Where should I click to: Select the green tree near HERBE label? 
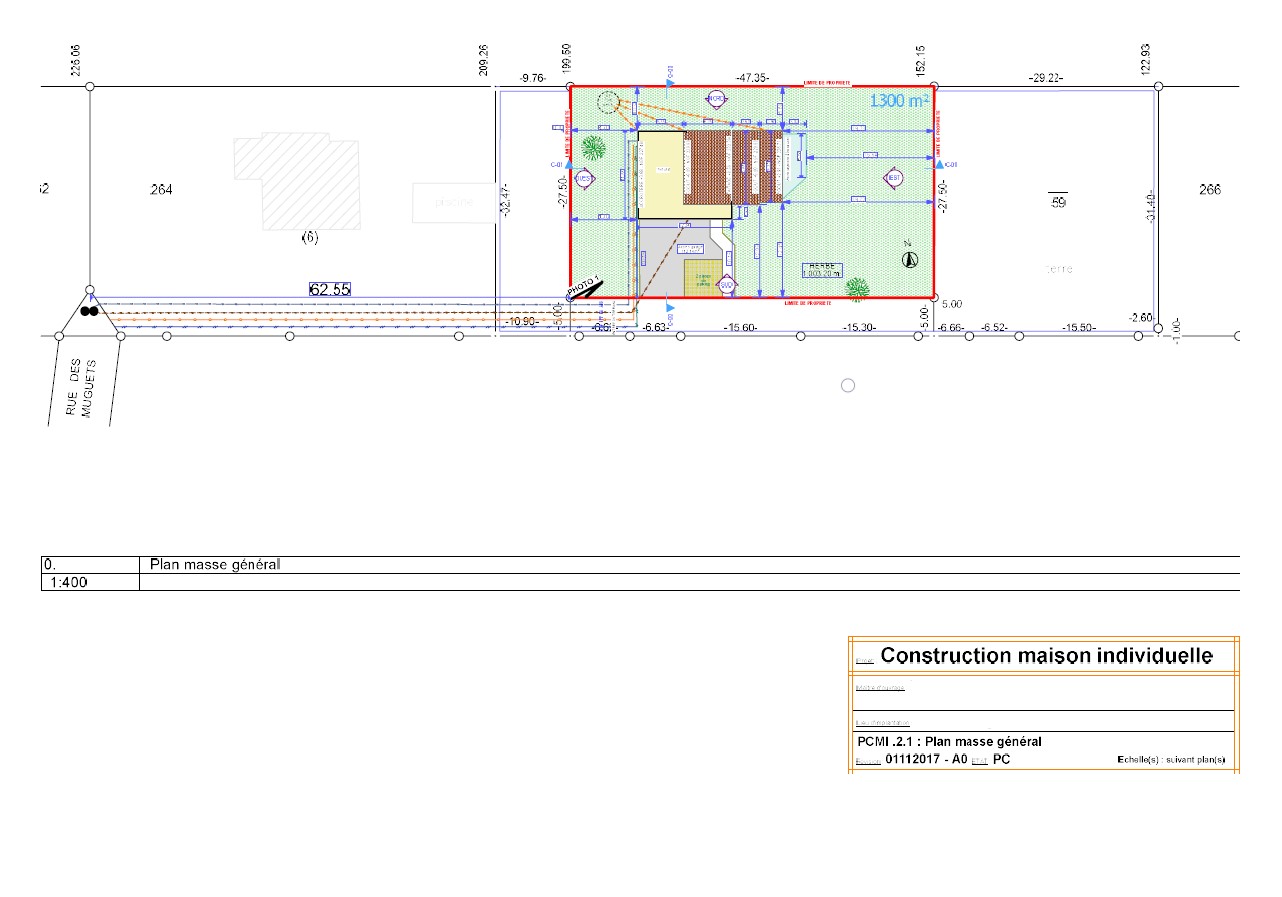[x=857, y=288]
